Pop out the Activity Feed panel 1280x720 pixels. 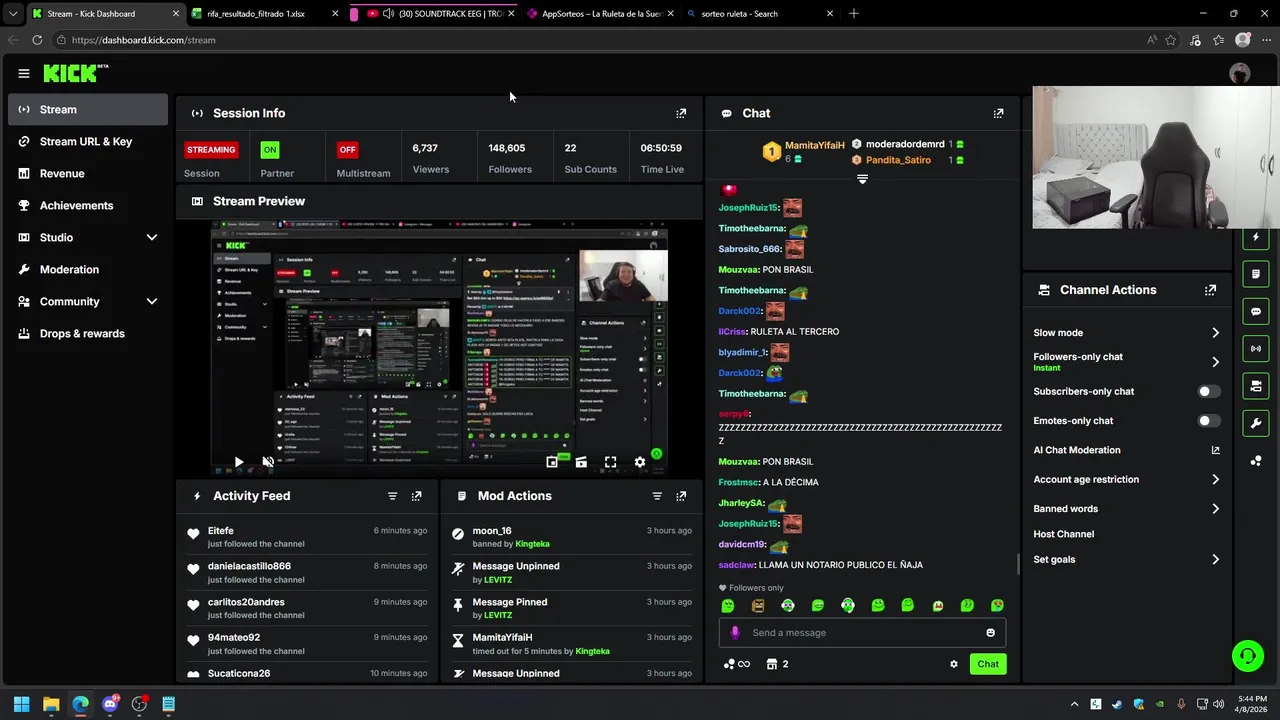[x=416, y=496]
